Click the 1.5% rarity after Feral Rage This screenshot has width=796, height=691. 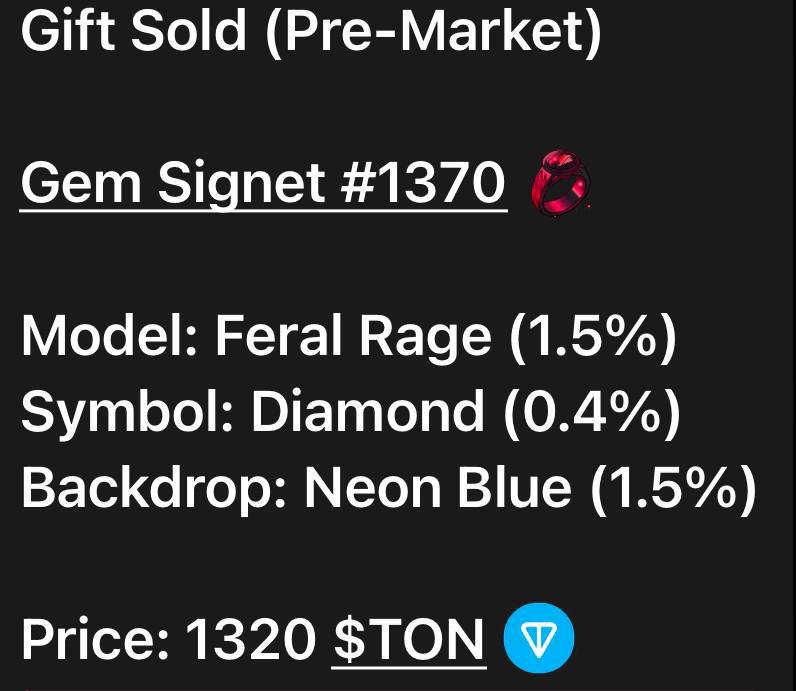point(593,338)
